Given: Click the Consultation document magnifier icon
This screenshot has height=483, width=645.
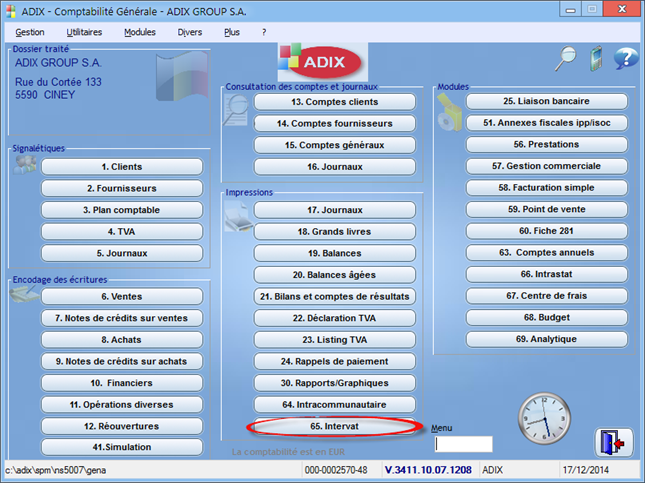Looking at the screenshot, I should pos(236,109).
